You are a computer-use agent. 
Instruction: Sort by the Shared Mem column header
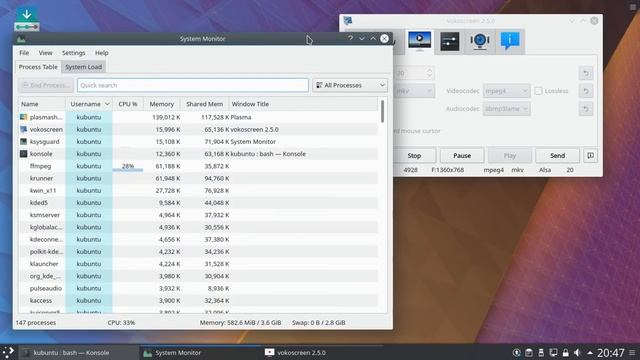[204, 104]
